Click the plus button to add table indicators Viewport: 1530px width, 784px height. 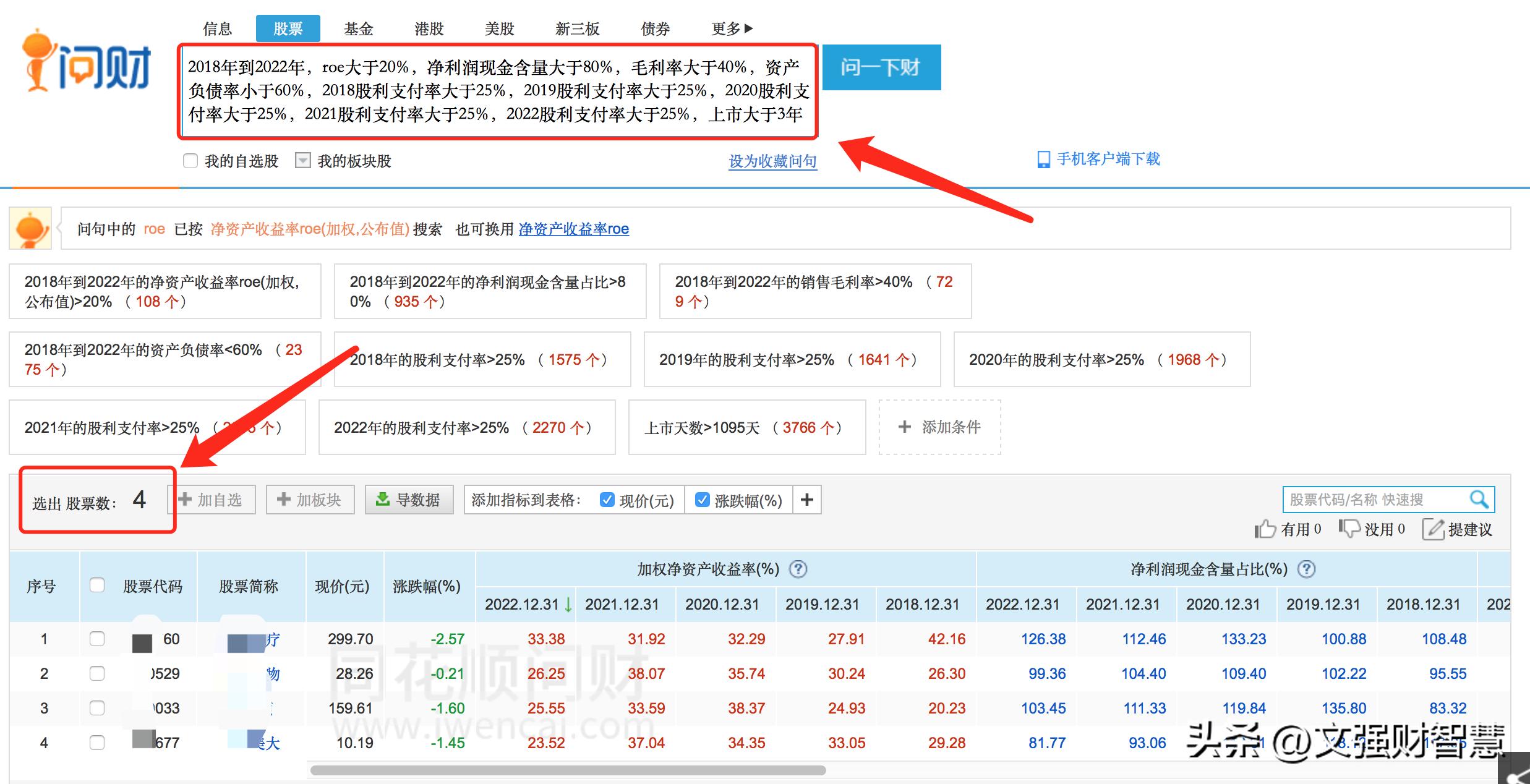808,500
